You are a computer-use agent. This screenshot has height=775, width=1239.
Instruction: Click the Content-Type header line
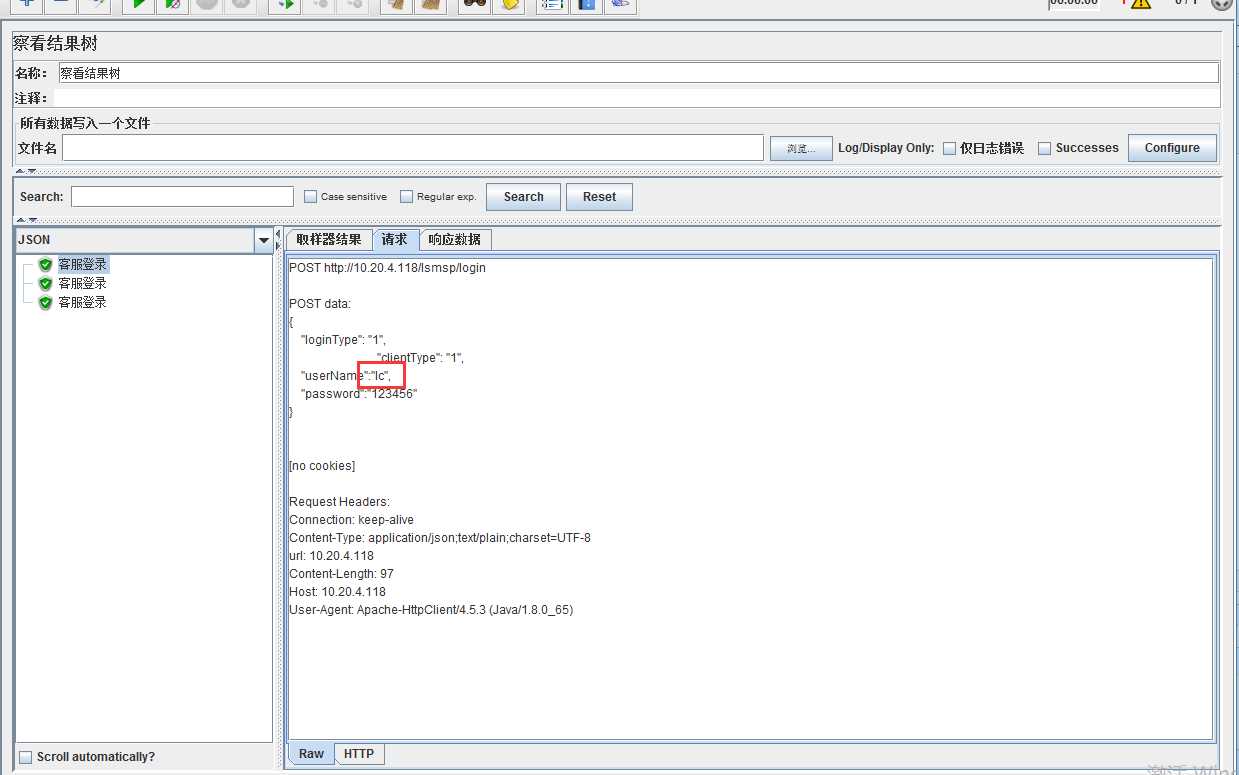point(440,538)
